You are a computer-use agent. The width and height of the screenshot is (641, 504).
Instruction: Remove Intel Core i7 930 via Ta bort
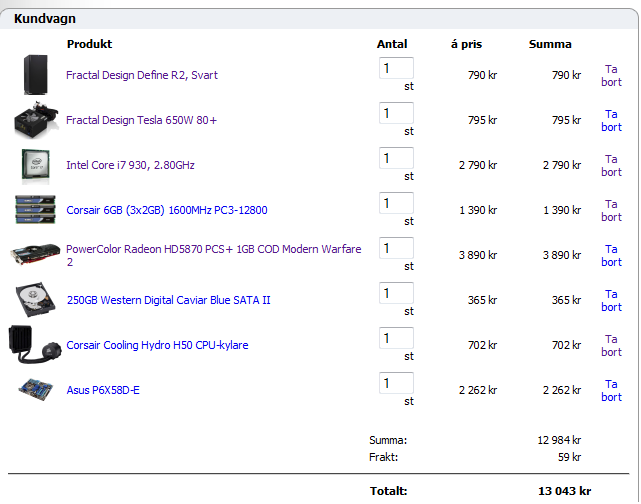(x=611, y=165)
